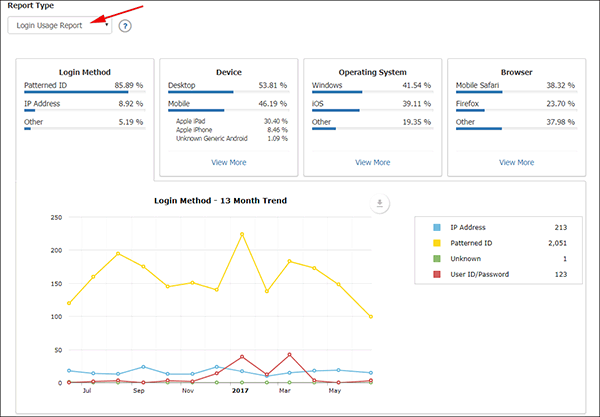
Task: Click the IP Address legend label
Action: pyautogui.click(x=468, y=227)
